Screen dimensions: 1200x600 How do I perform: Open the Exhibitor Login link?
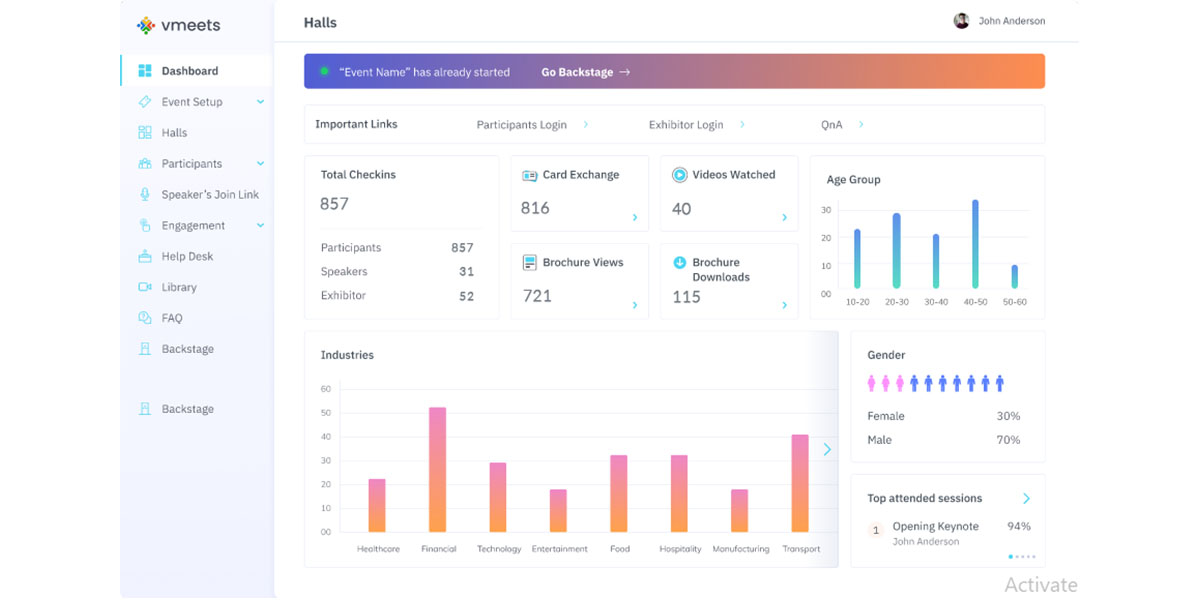pos(686,125)
